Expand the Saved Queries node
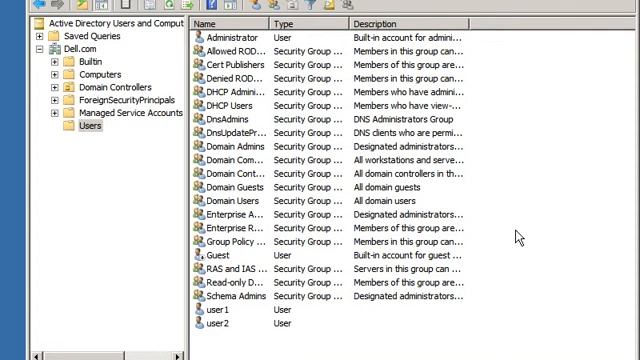 coord(40,36)
